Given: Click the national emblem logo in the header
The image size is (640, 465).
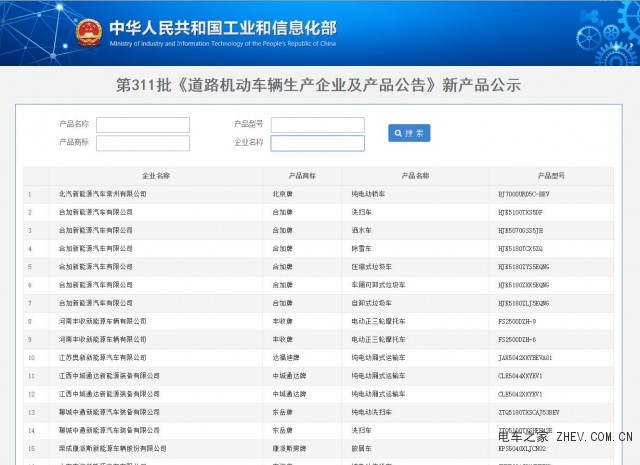Looking at the screenshot, I should coord(89,33).
